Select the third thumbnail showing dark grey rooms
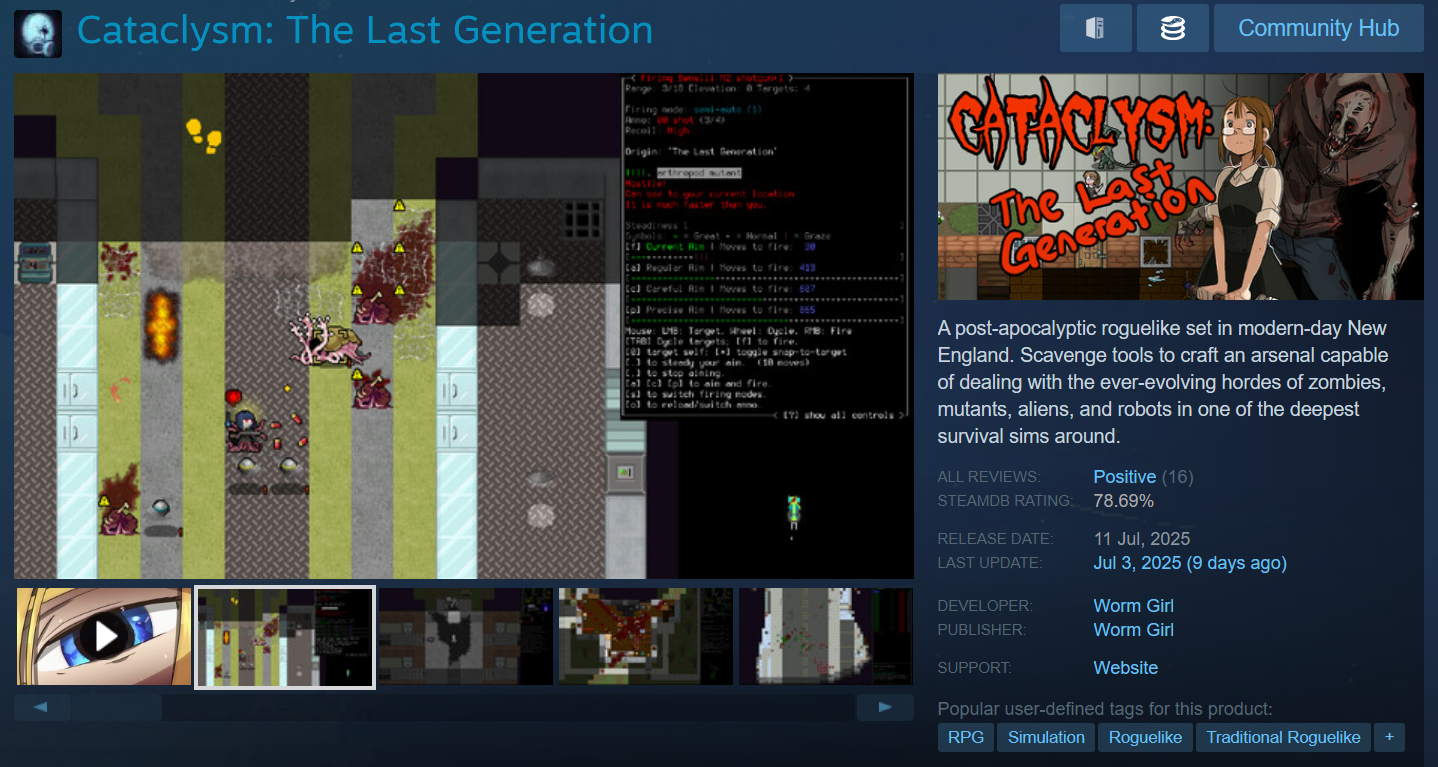Viewport: 1438px width, 767px height. click(466, 636)
